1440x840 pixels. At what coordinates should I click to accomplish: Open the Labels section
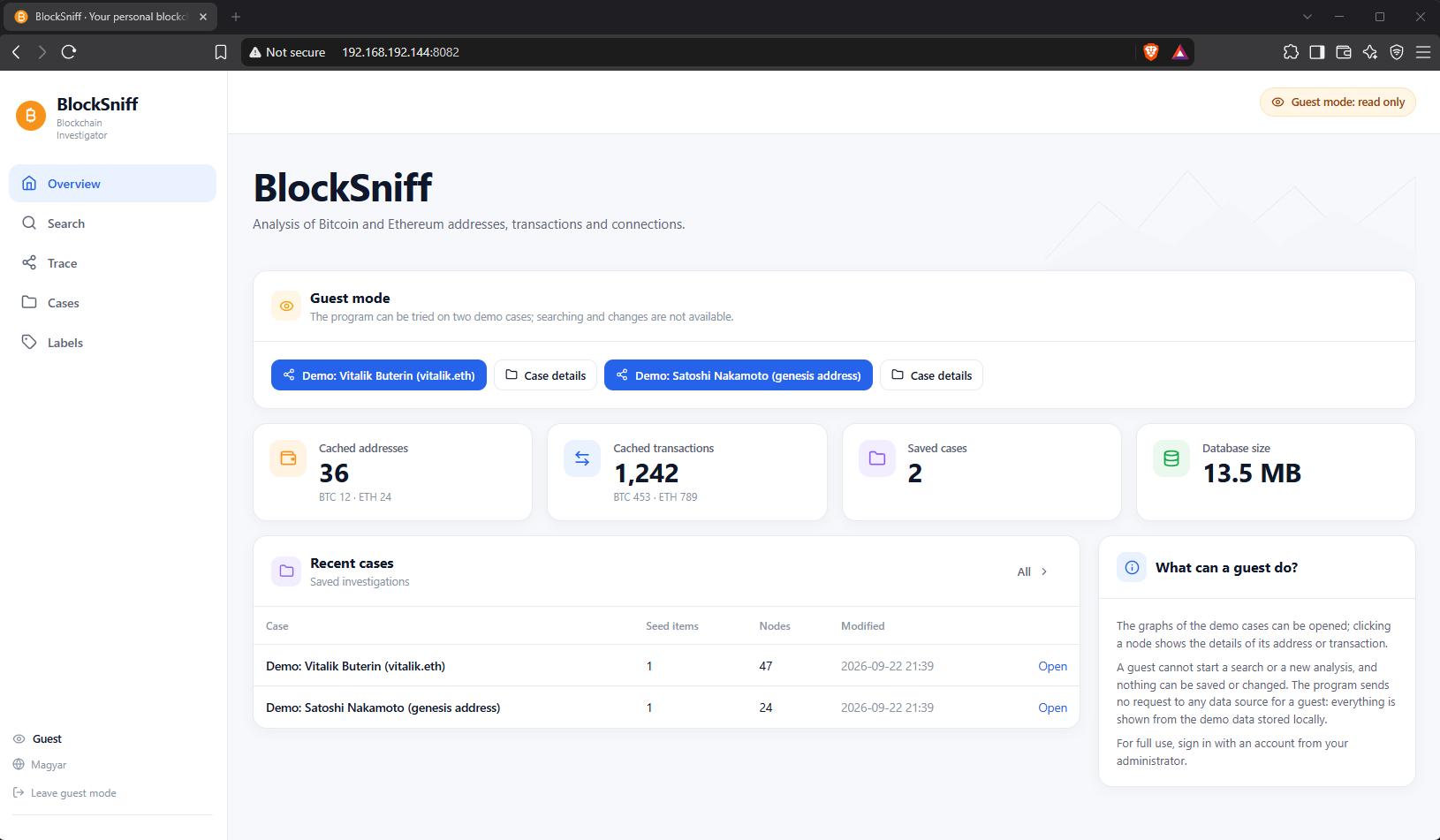(112, 343)
